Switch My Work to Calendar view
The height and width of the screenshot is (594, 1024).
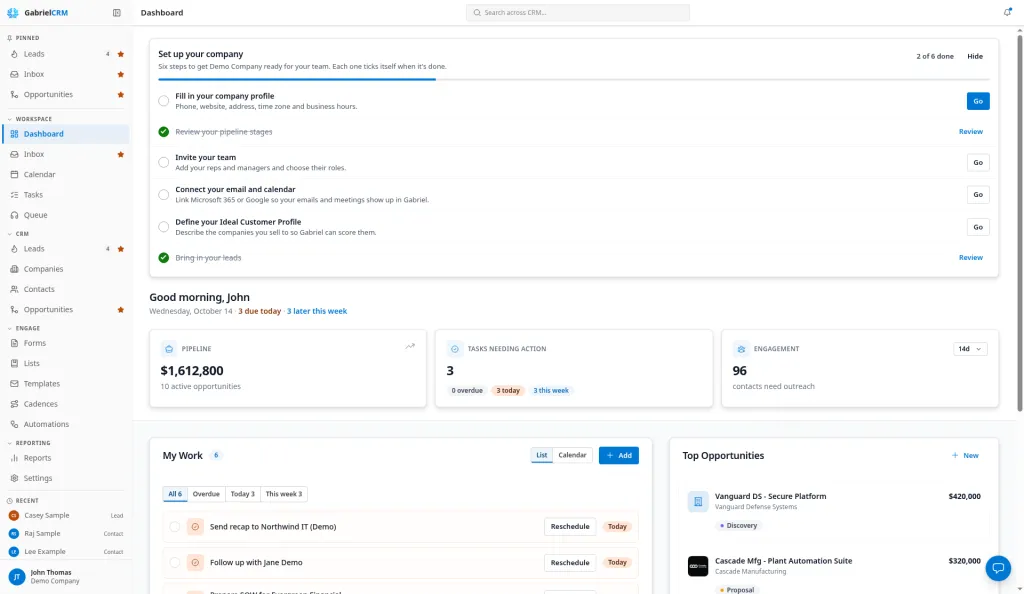[572, 456]
